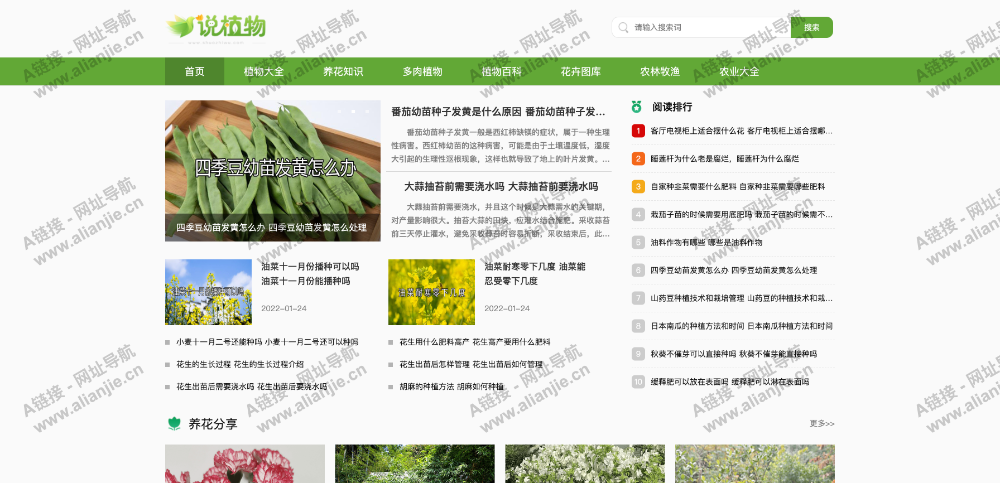
Task: Go to the 多肉植物 menu item
Action: click(422, 72)
